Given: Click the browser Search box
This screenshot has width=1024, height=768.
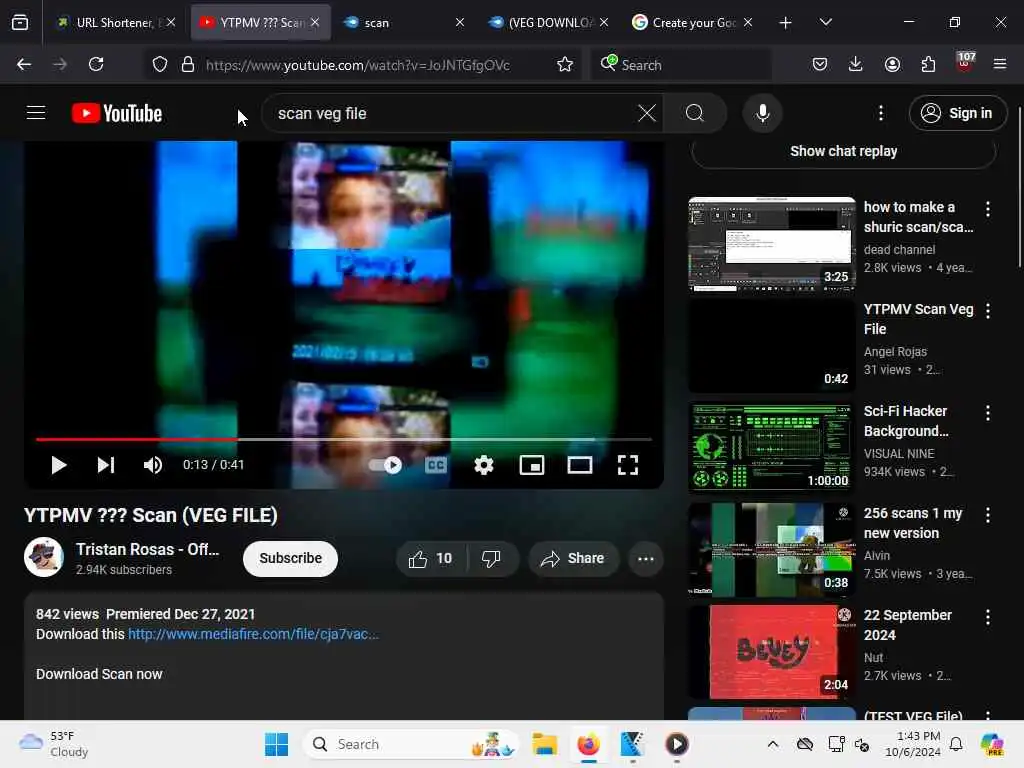Looking at the screenshot, I should coord(681,65).
